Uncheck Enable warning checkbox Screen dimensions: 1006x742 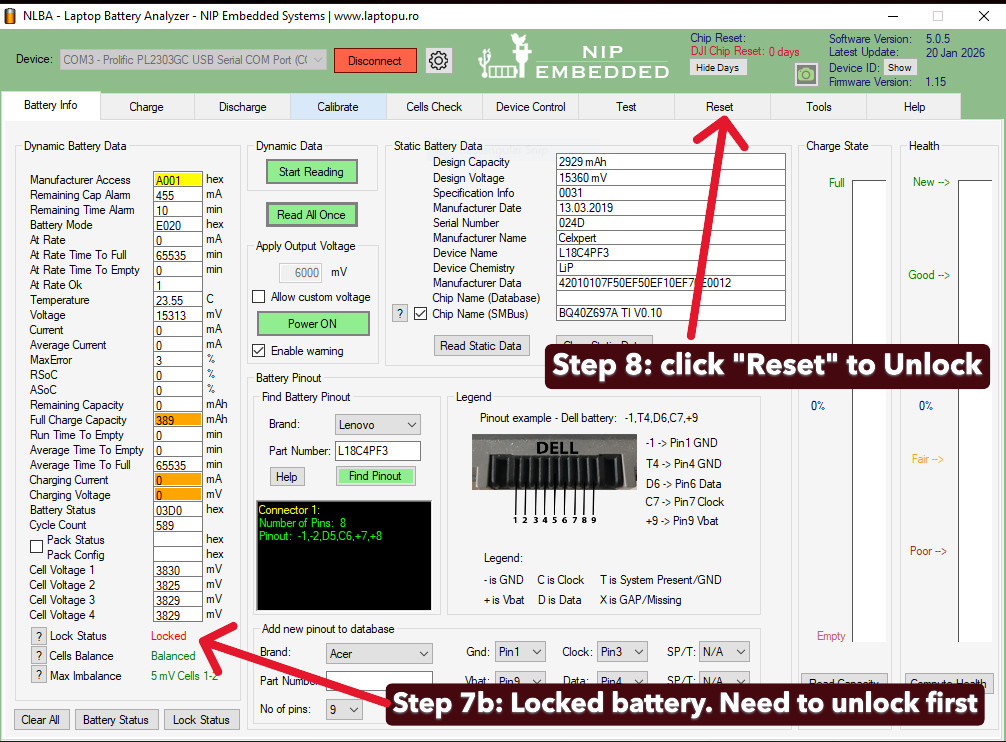[259, 351]
